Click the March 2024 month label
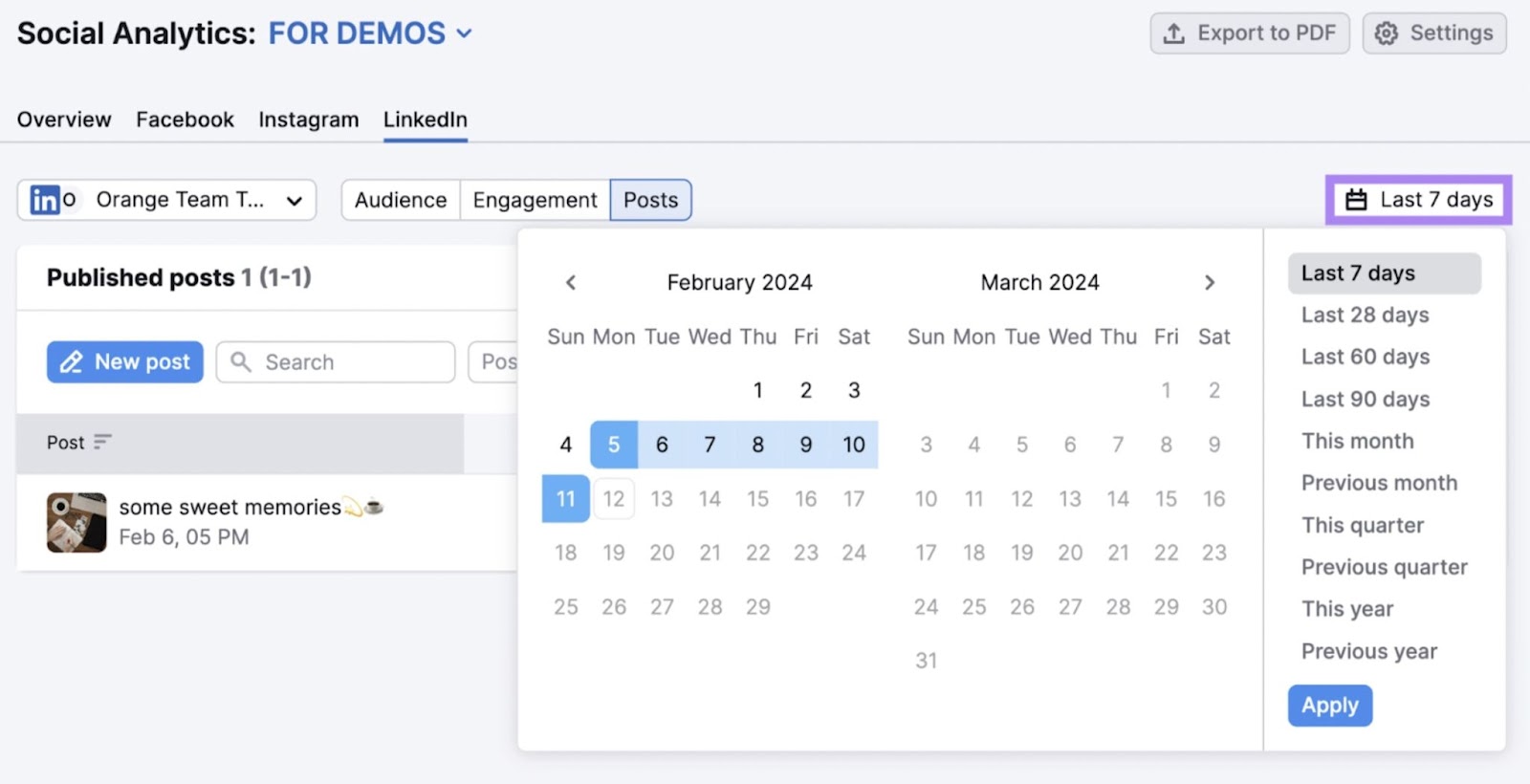This screenshot has width=1530, height=784. 1040,282
